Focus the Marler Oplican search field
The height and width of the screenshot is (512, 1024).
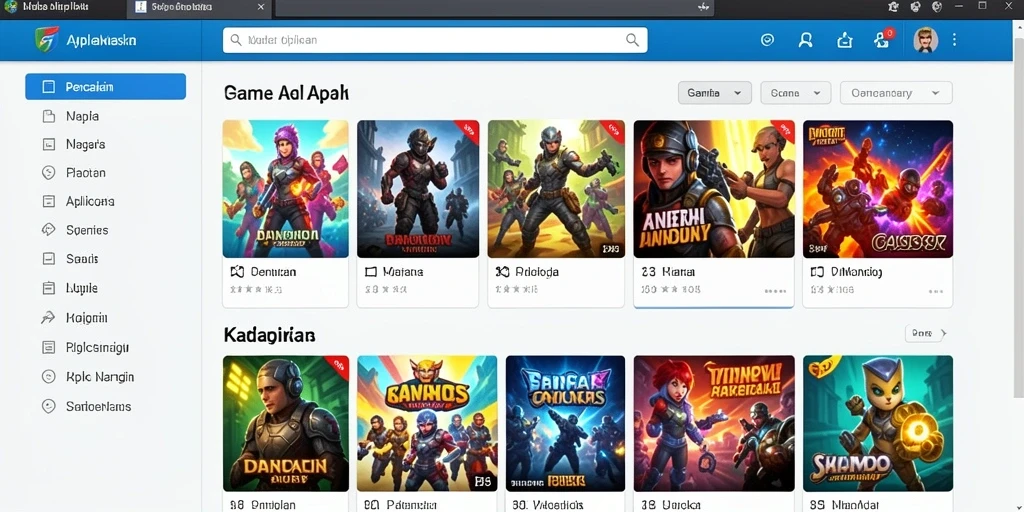click(x=435, y=40)
